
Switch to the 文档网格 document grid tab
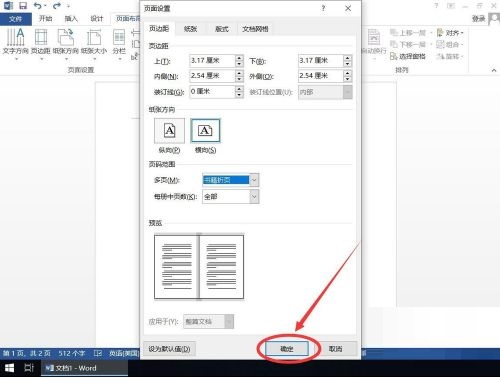point(255,29)
